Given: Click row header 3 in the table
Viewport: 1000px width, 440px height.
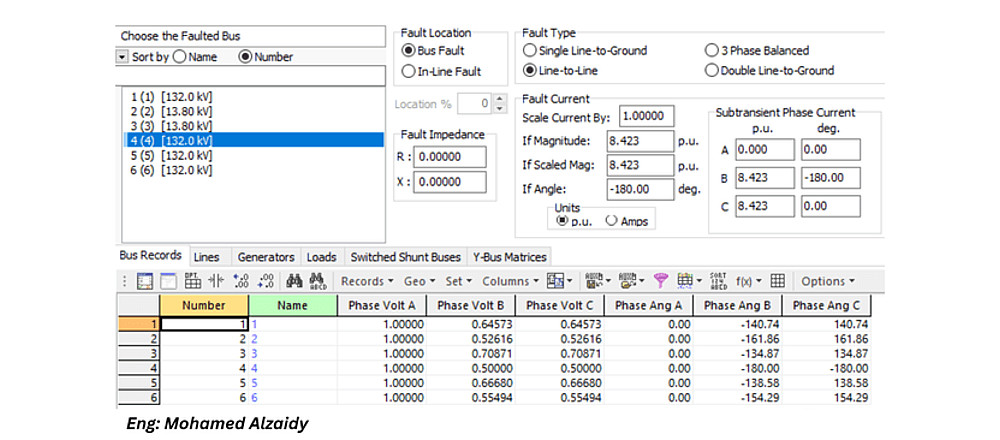Looking at the screenshot, I should pos(138,353).
